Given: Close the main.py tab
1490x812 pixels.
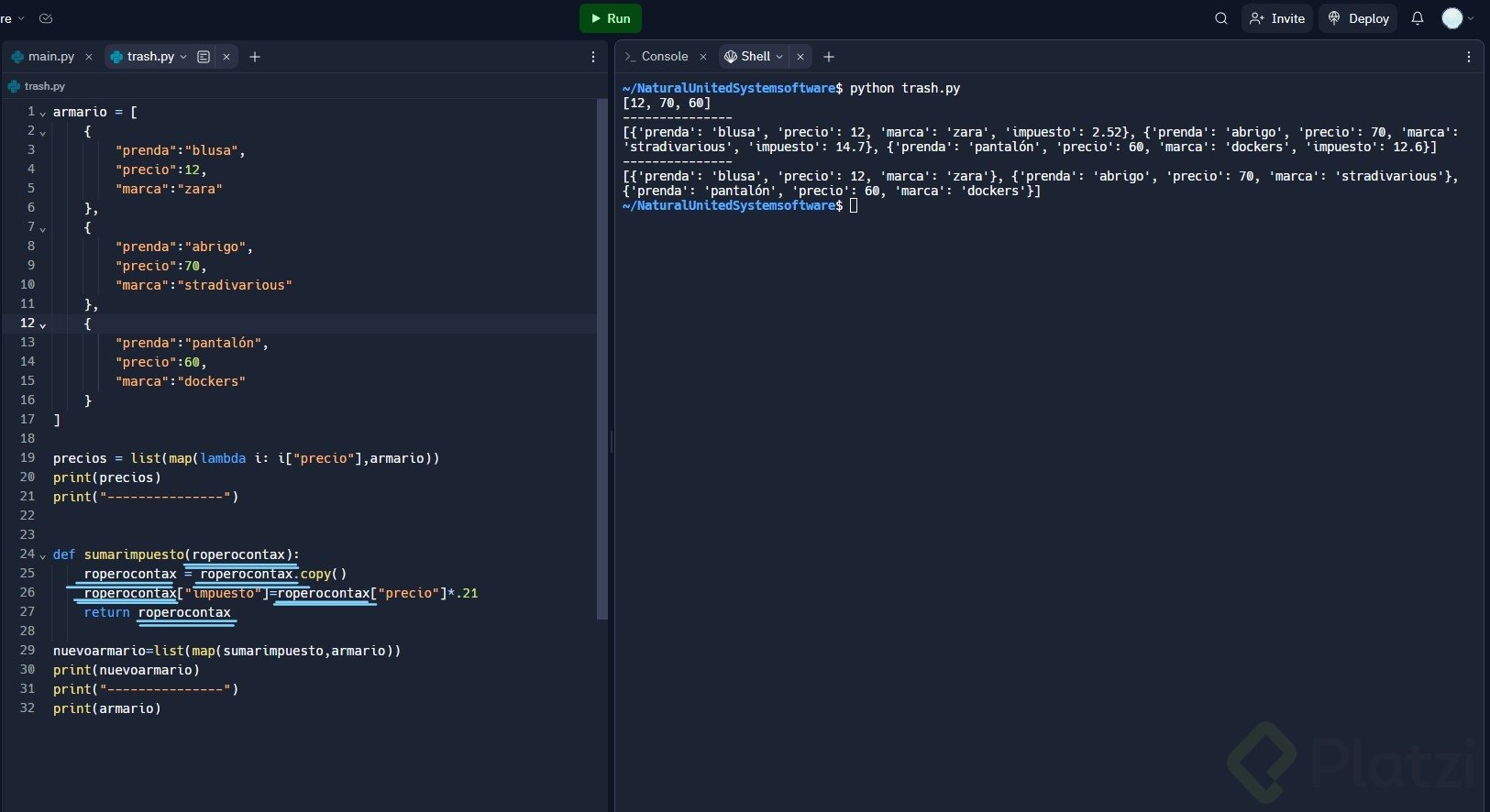Looking at the screenshot, I should pos(89,57).
